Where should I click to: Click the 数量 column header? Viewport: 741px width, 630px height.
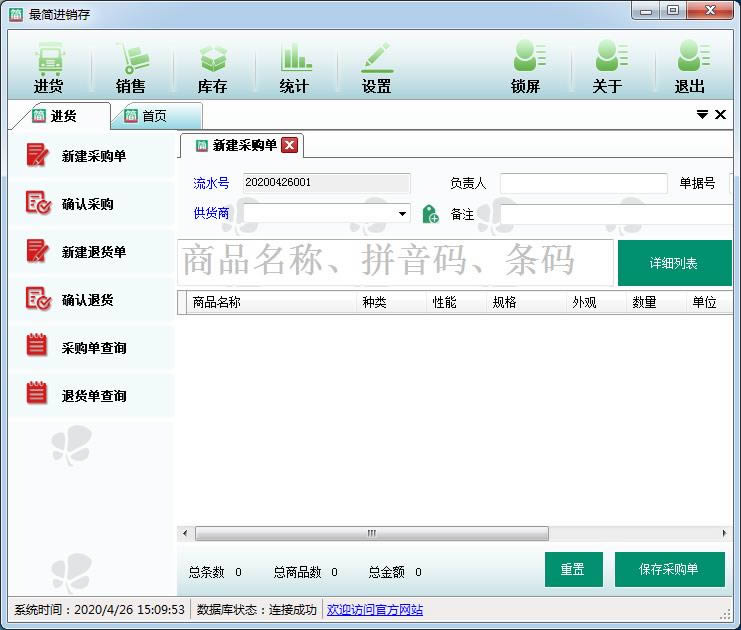(656, 302)
